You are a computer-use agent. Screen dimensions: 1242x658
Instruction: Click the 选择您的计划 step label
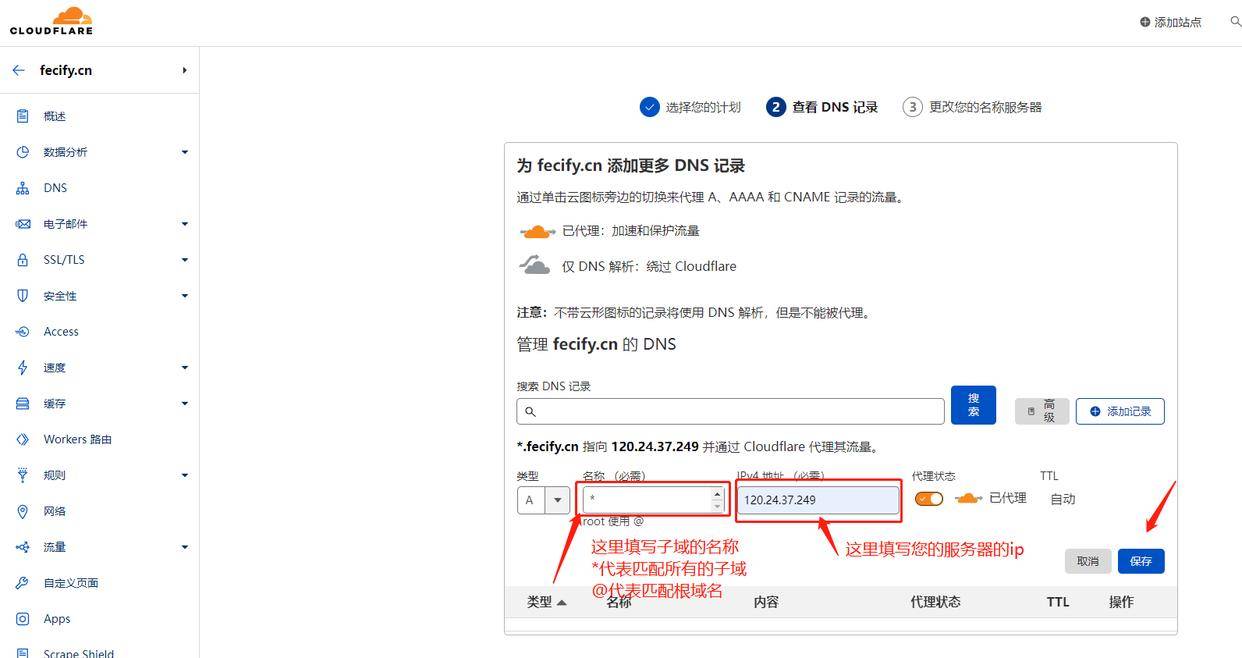click(703, 107)
